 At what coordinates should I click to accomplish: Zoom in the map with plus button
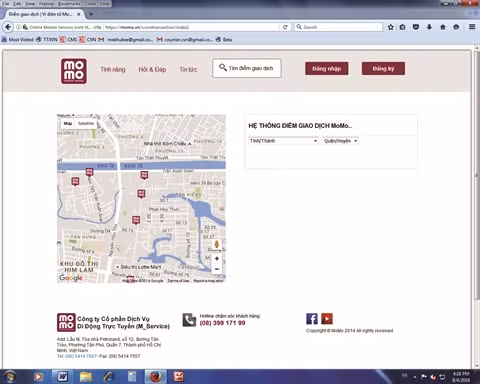tap(217, 259)
